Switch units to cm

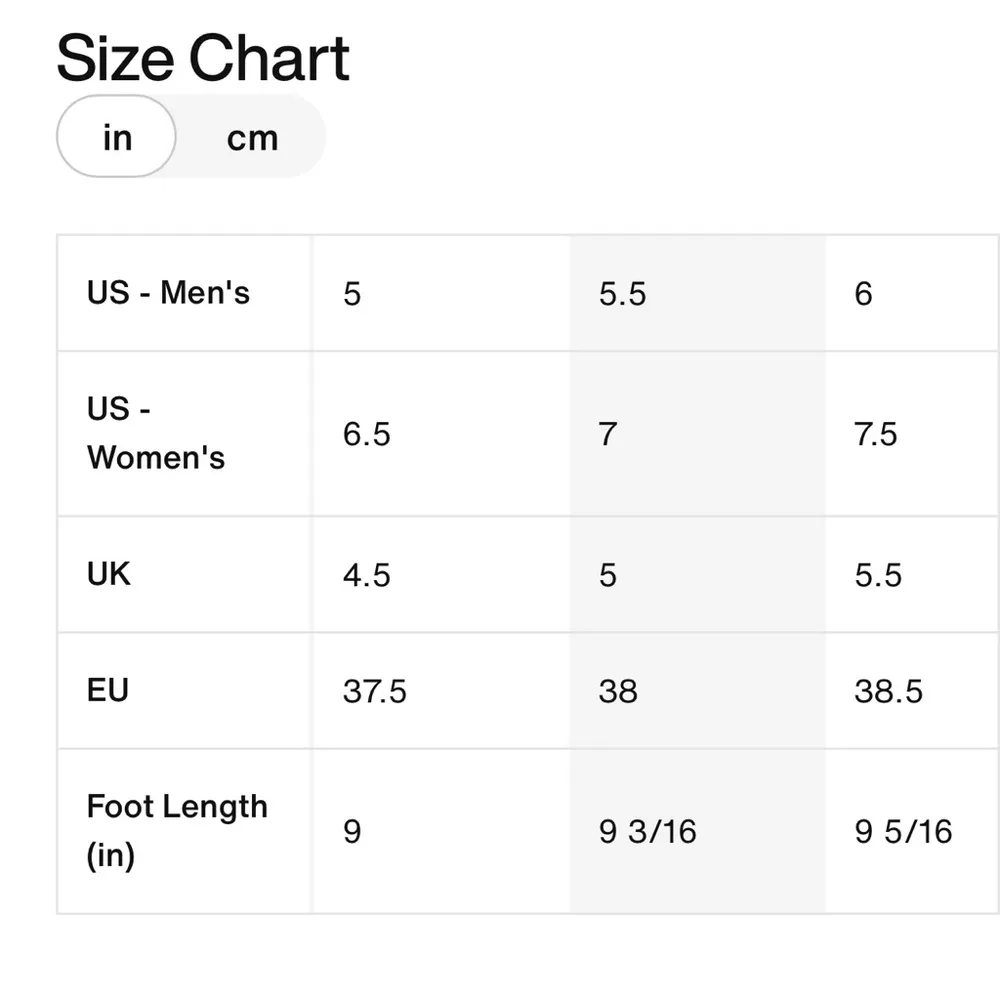[252, 138]
